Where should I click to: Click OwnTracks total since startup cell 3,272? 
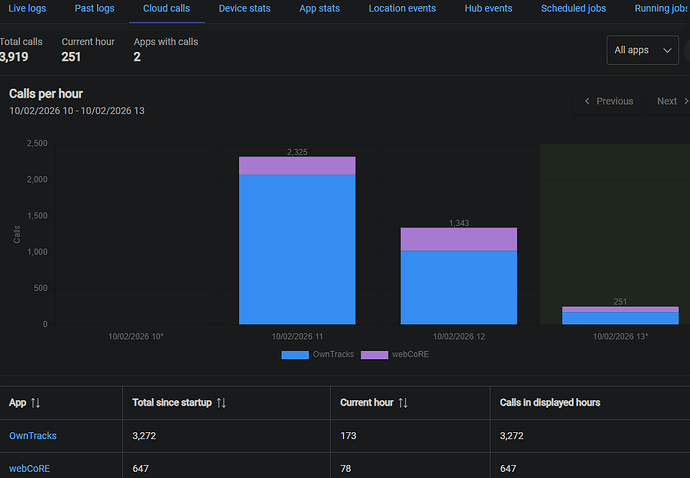144,436
